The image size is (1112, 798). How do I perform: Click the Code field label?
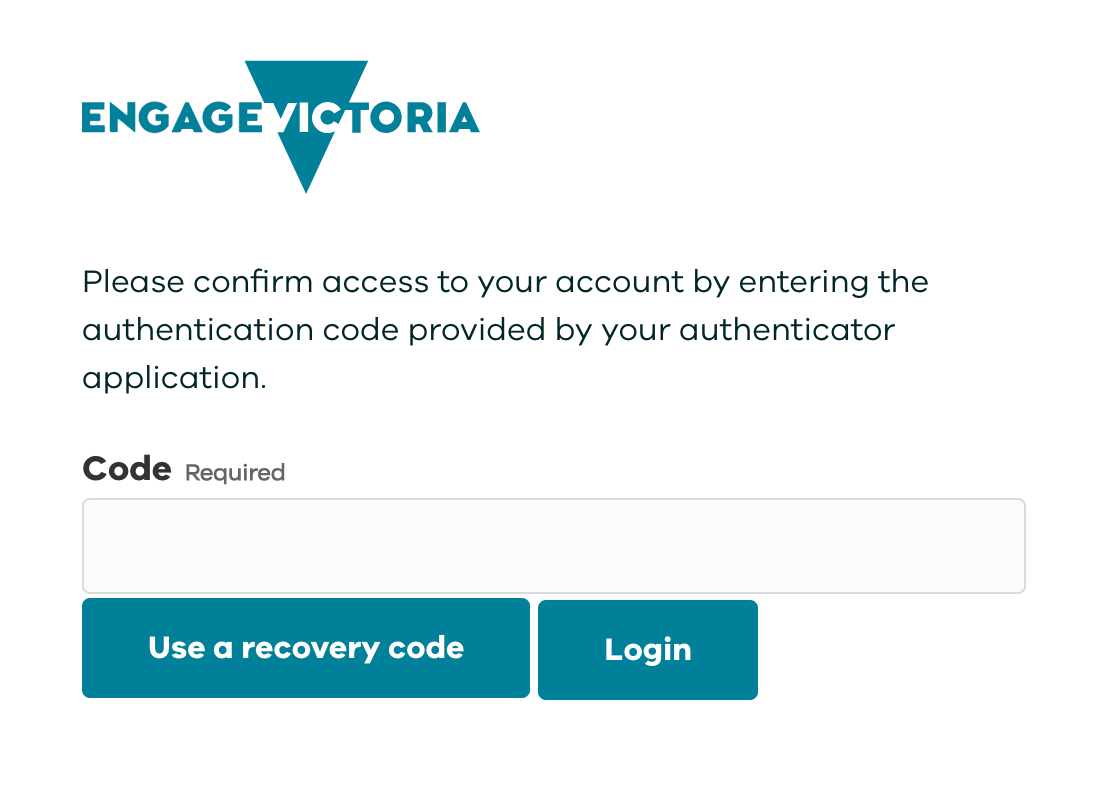click(x=126, y=469)
